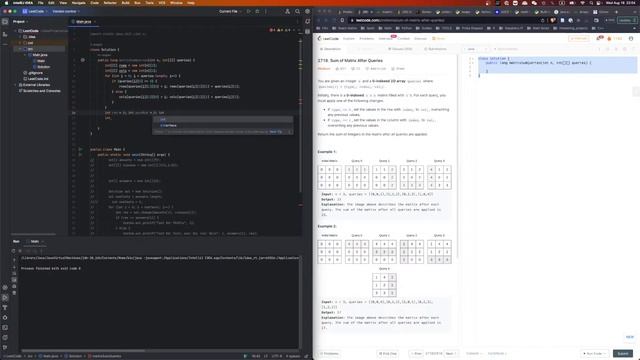Open the Structure tool window icon
640x360 pixels.
point(5,35)
